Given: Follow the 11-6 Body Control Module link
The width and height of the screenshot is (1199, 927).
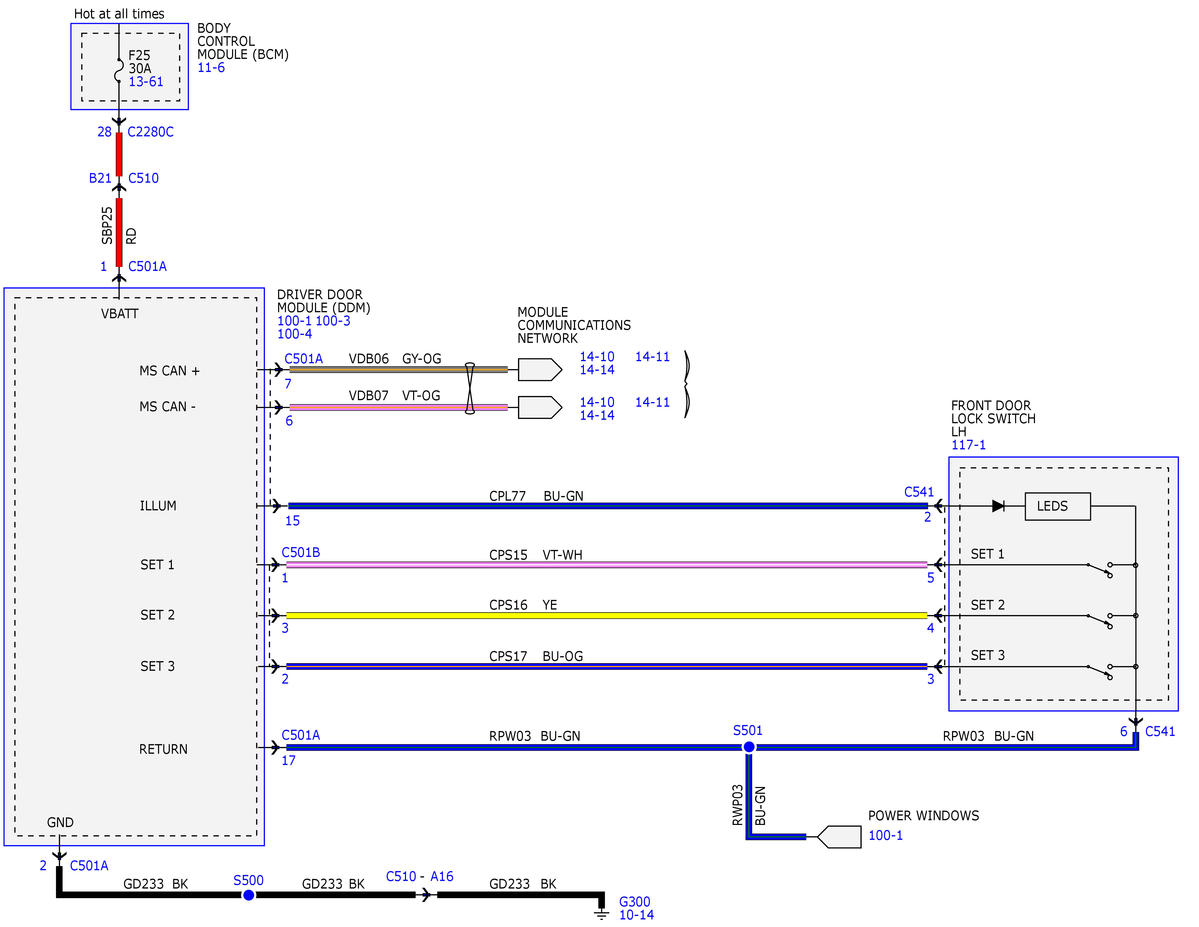Looking at the screenshot, I should (211, 67).
